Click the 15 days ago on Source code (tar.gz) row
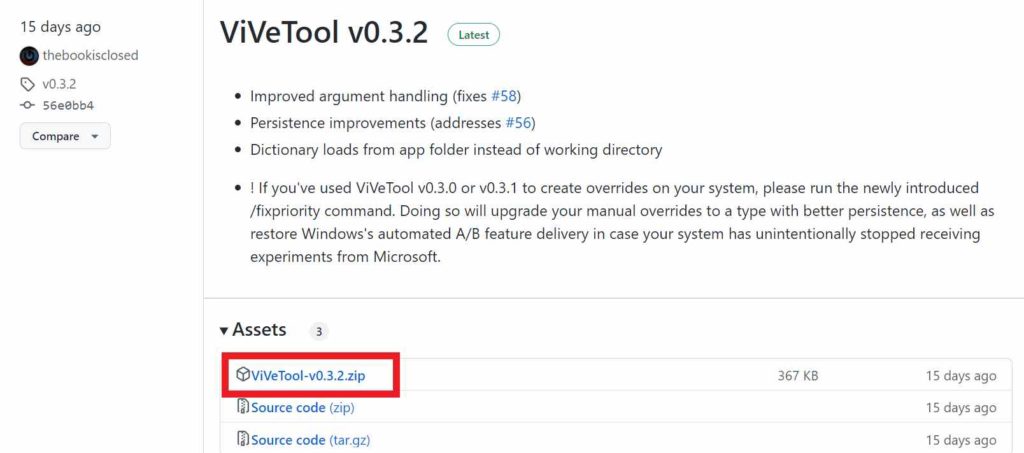 point(961,439)
